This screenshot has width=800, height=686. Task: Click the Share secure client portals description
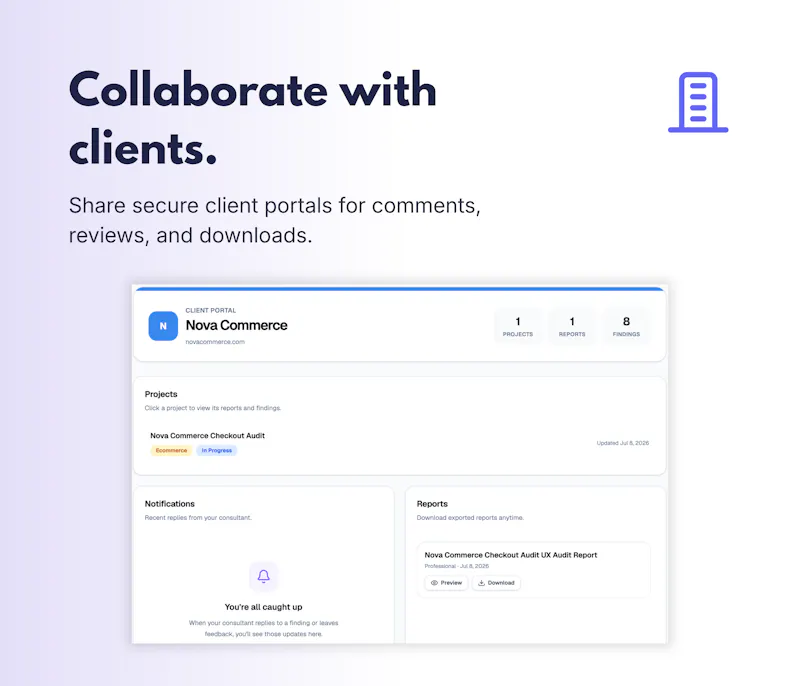[274, 220]
